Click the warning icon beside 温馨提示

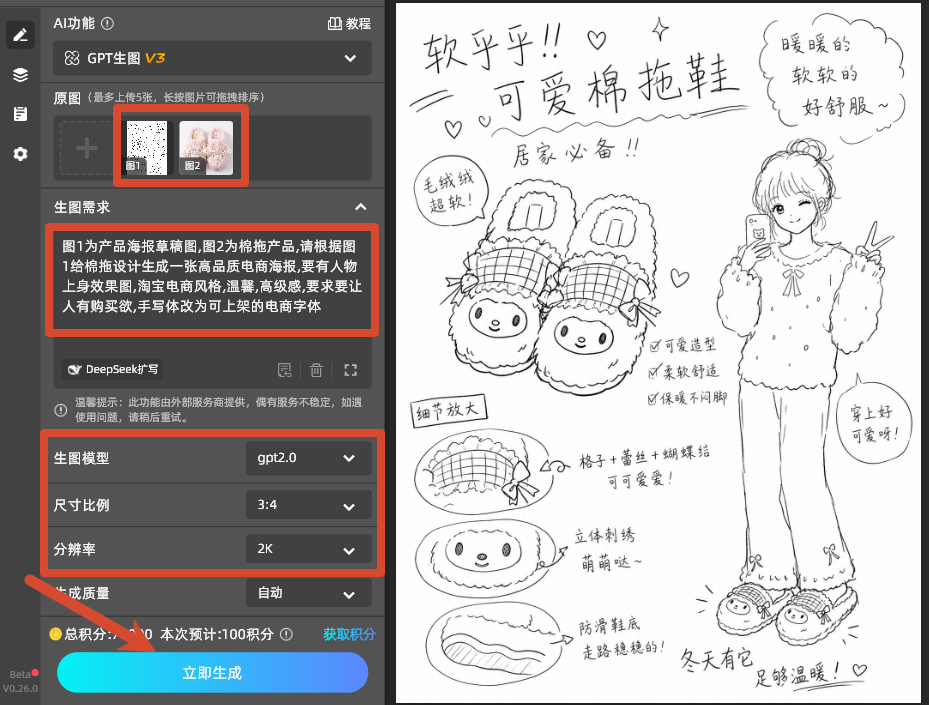click(60, 409)
